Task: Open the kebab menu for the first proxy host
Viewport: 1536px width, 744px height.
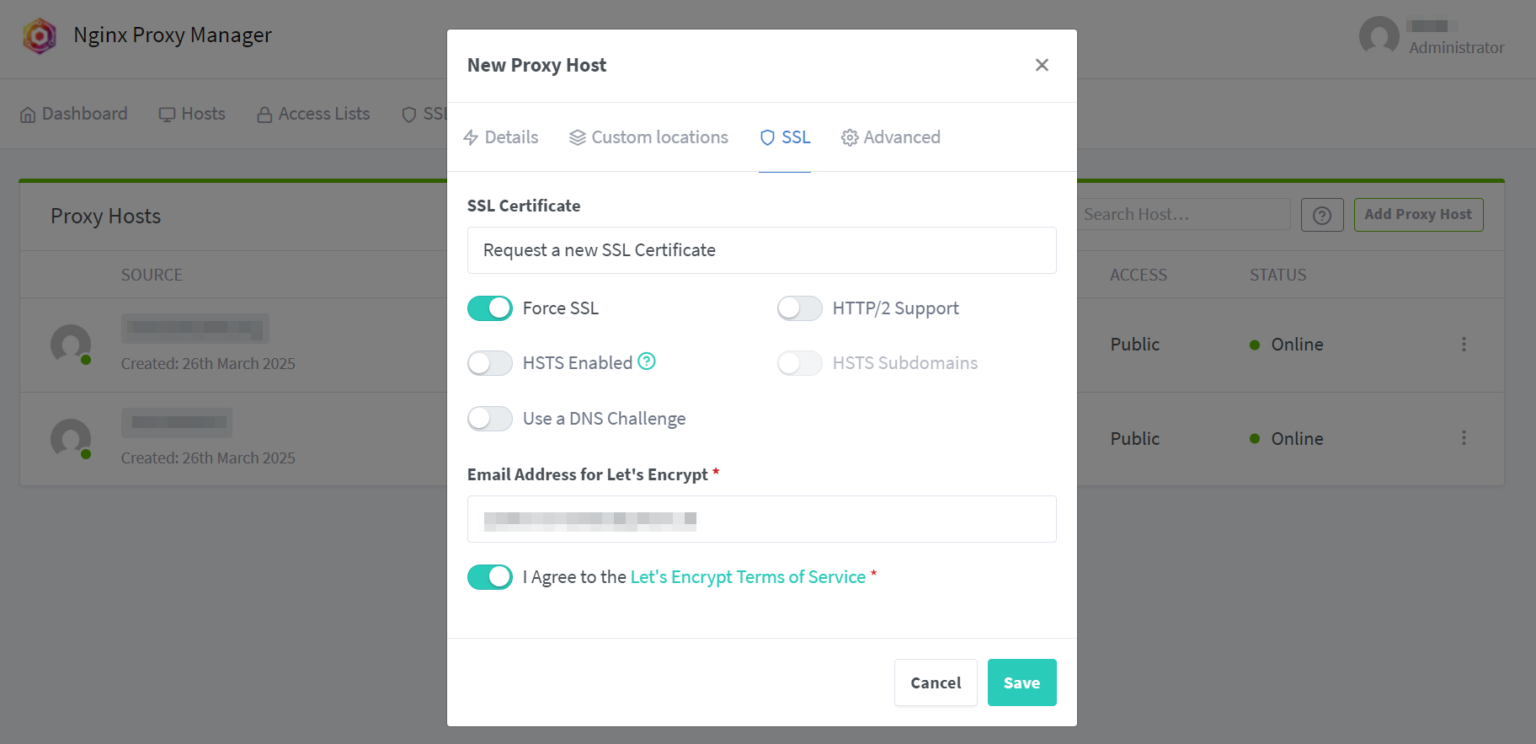Action: click(x=1463, y=344)
